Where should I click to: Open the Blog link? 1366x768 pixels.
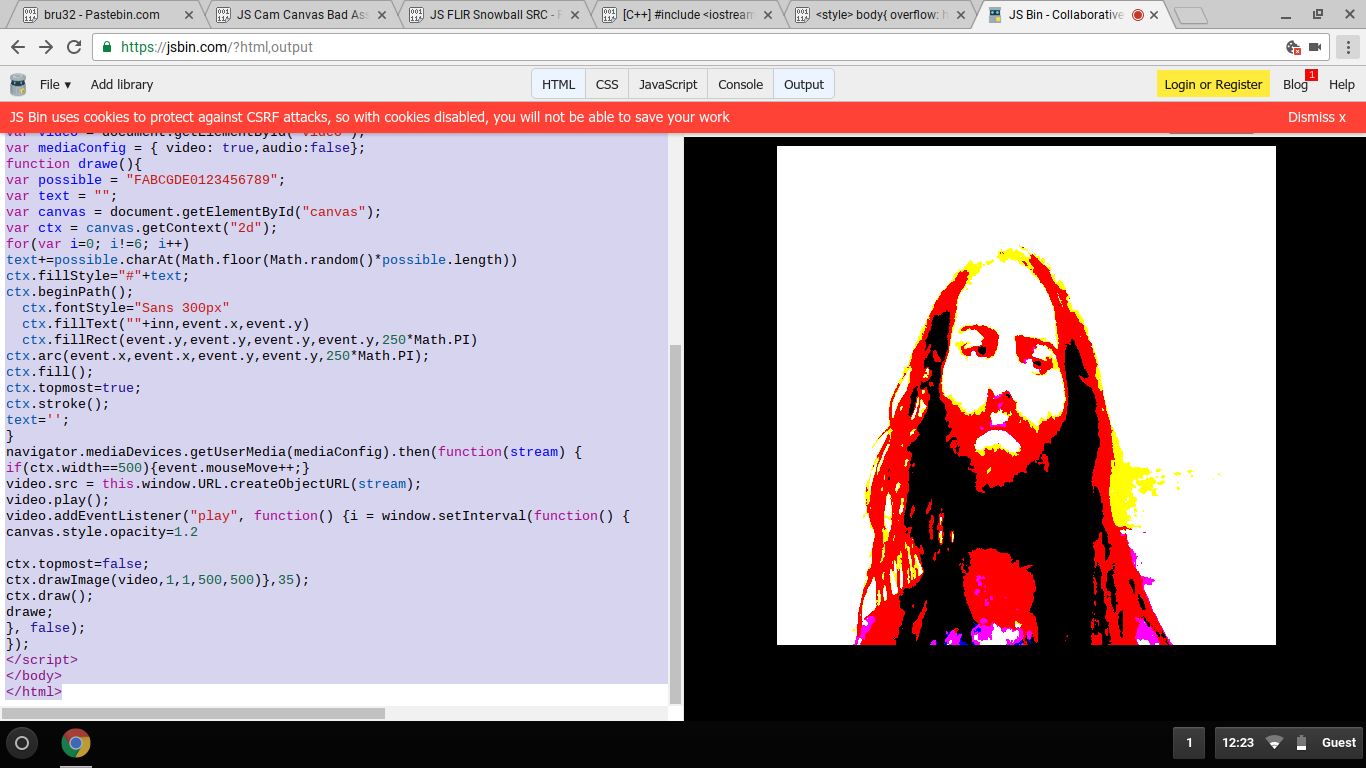coord(1295,84)
